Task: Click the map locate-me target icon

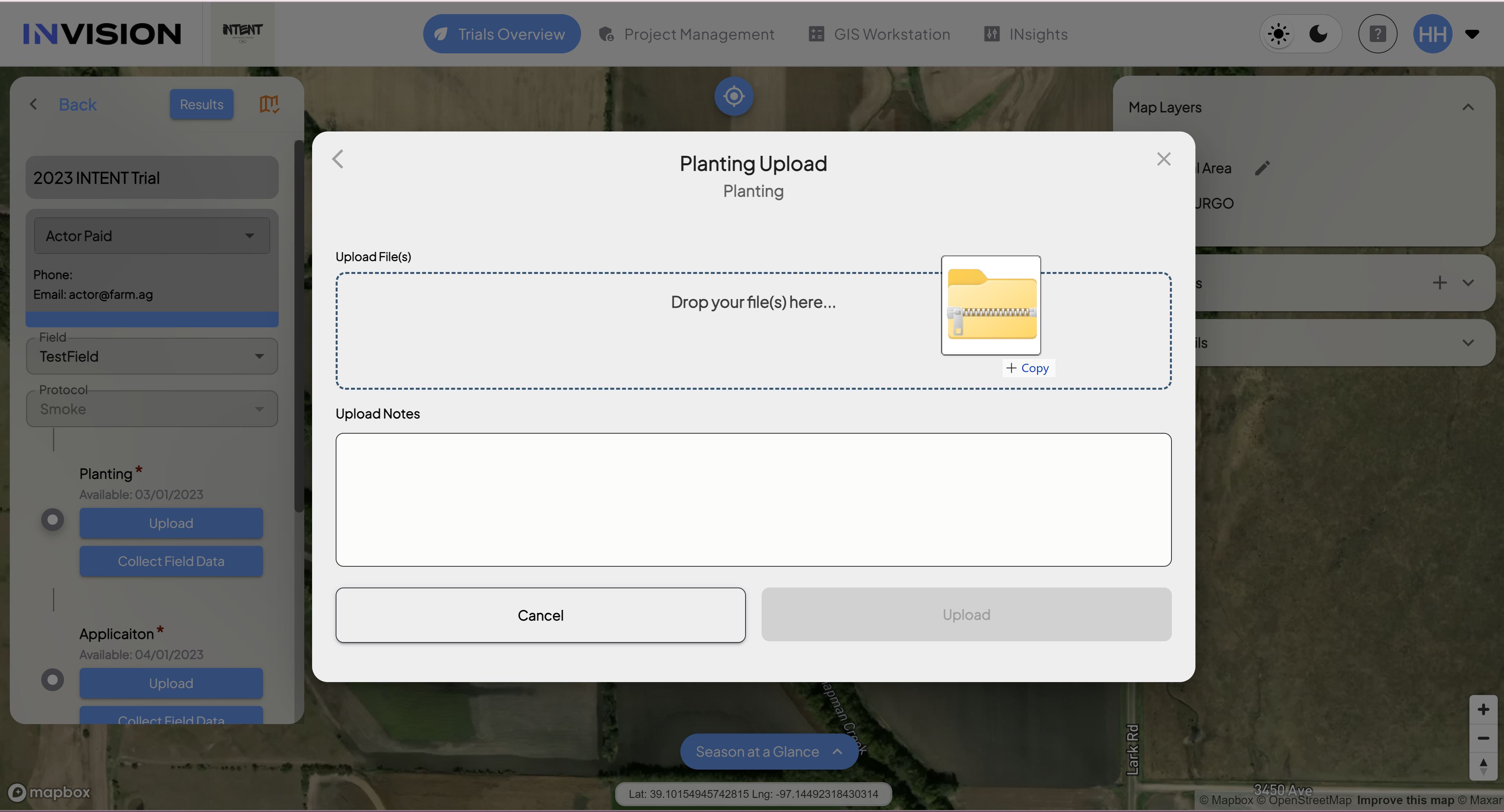Action: pyautogui.click(x=733, y=96)
